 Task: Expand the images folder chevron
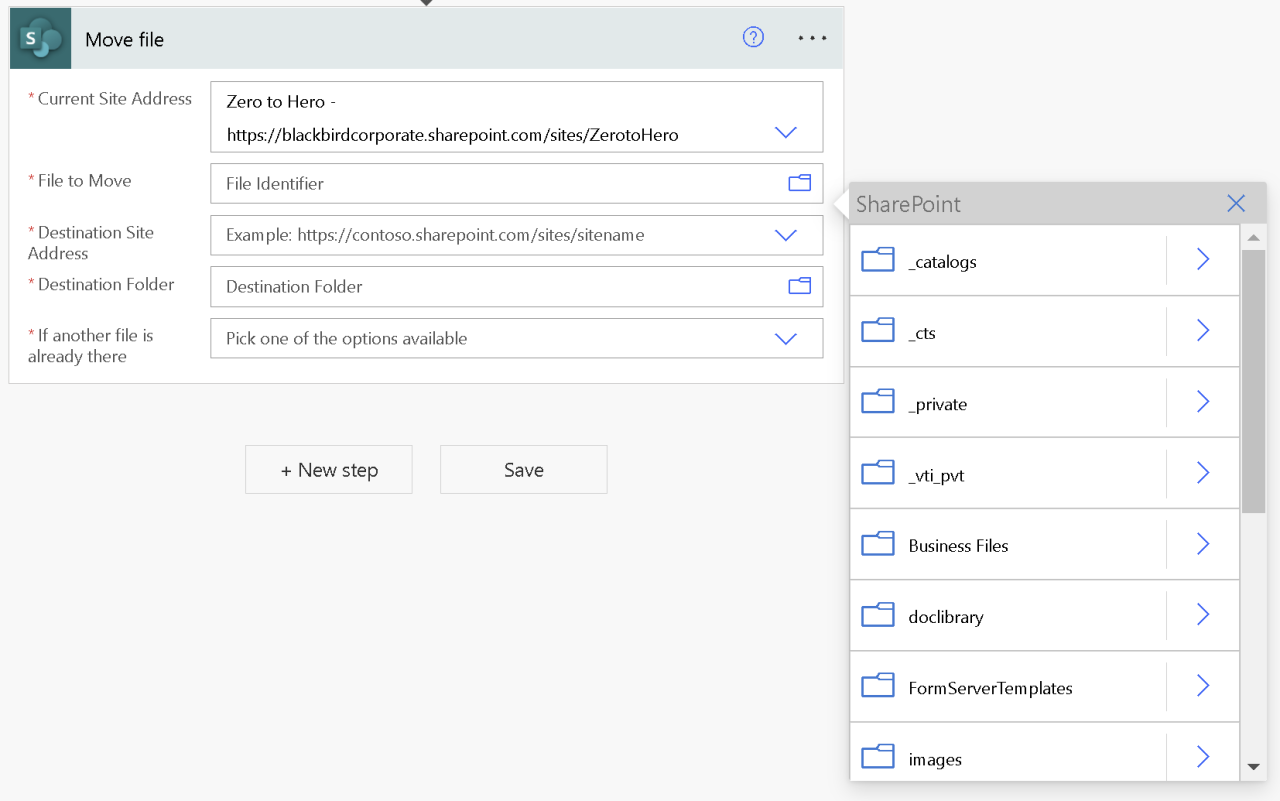[1203, 757]
